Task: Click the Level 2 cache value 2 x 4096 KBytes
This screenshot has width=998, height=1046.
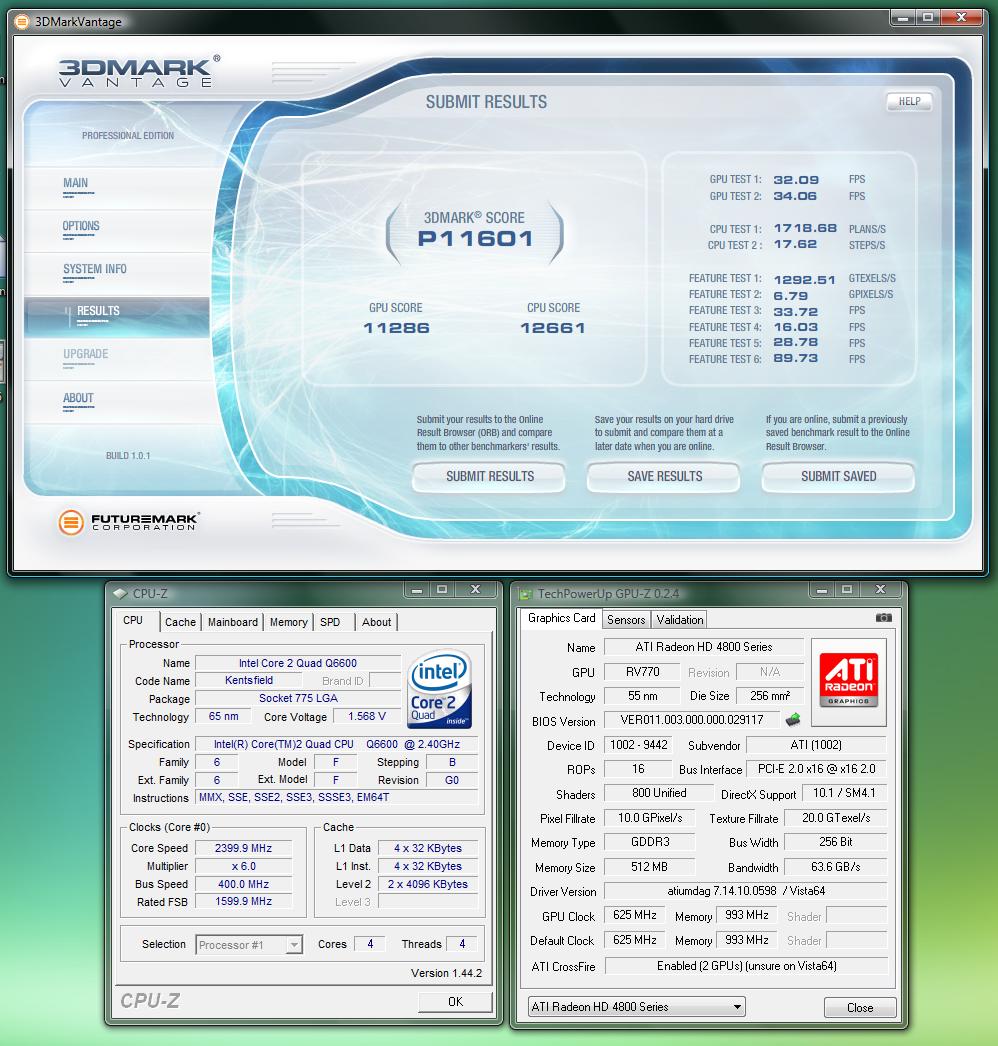Action: [x=428, y=885]
